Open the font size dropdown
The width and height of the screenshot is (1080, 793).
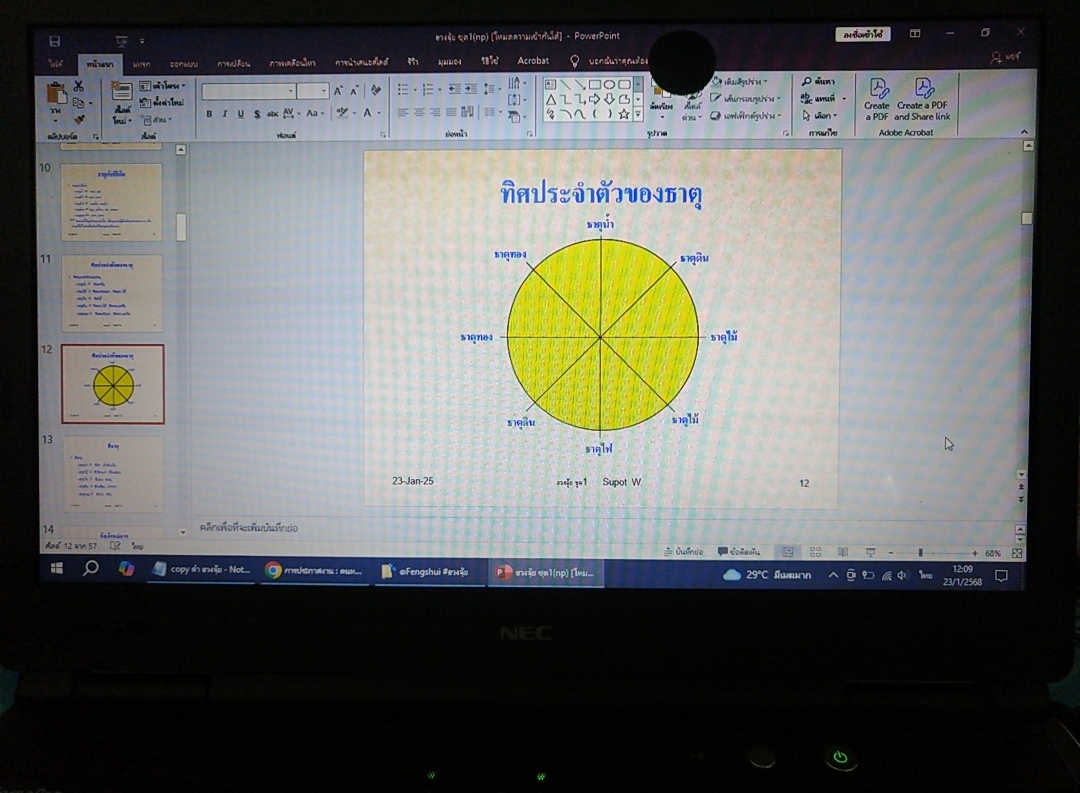tap(324, 91)
